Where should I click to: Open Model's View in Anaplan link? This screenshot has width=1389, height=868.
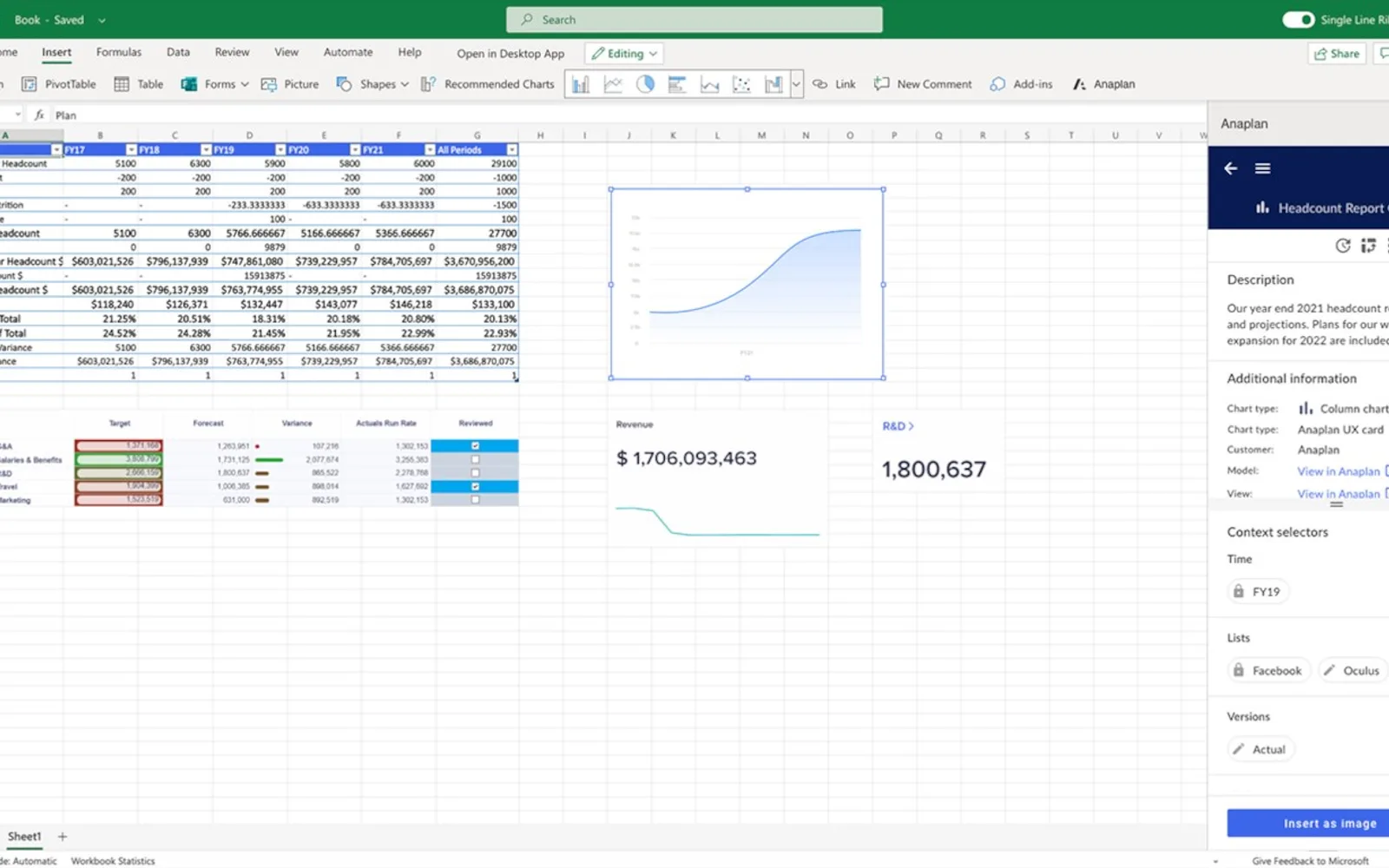click(x=1339, y=471)
